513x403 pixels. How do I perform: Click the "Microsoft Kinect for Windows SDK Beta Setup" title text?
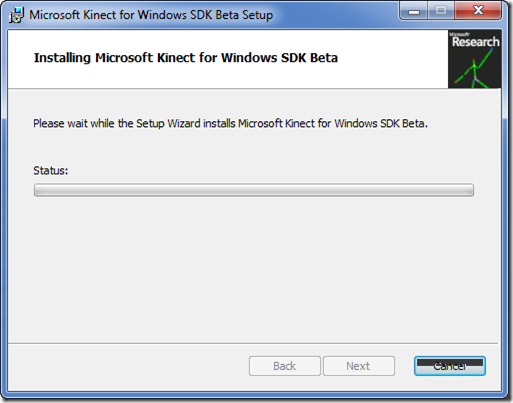click(x=151, y=15)
